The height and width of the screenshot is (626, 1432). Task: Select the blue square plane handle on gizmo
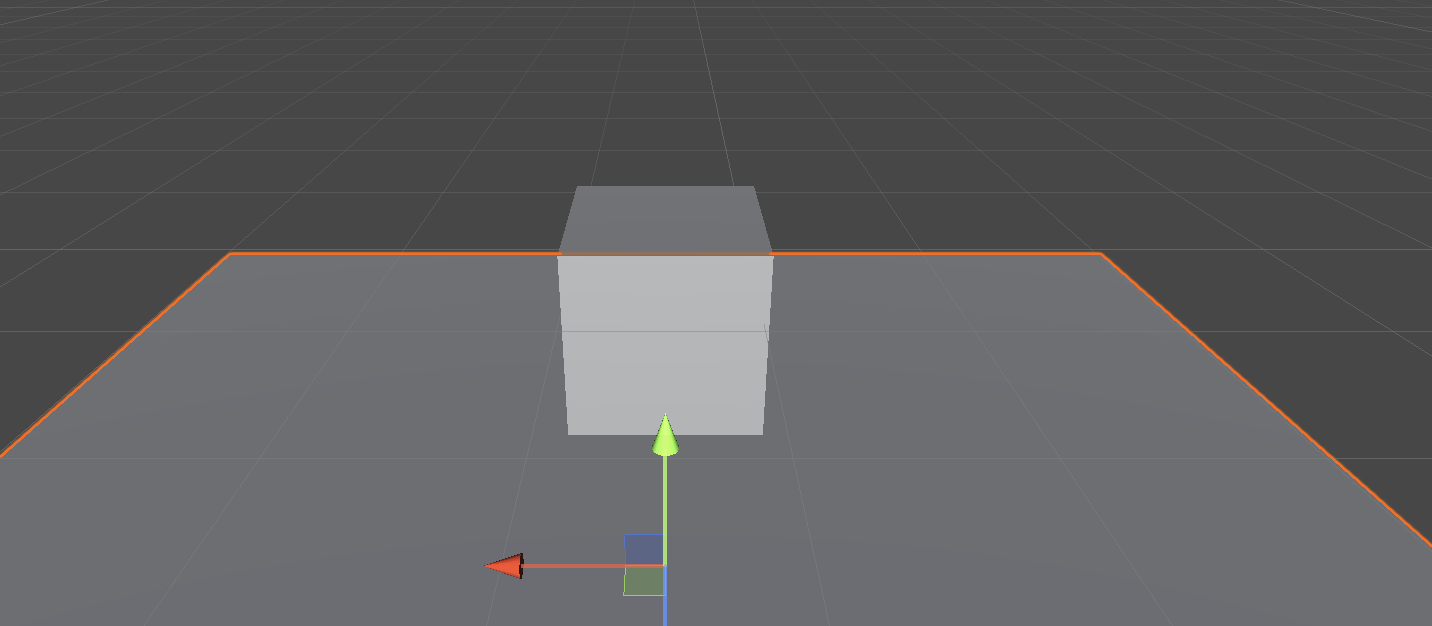644,550
